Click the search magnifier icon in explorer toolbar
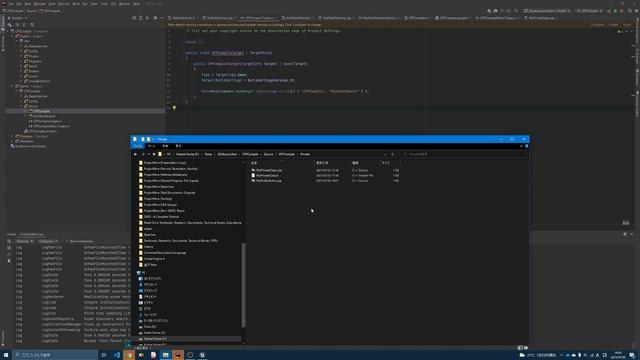 click(32, 25)
